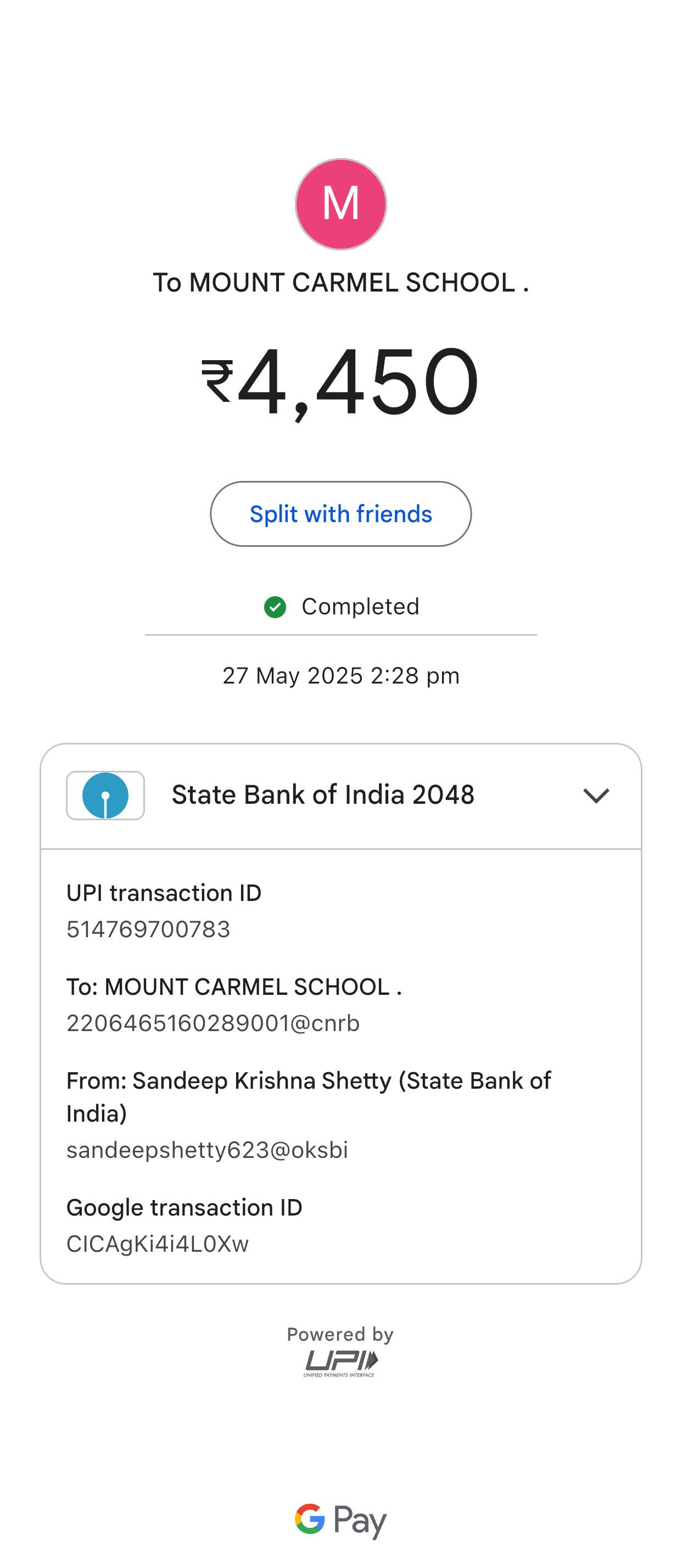Select the UPI transaction ID number 514769700783

click(x=149, y=929)
